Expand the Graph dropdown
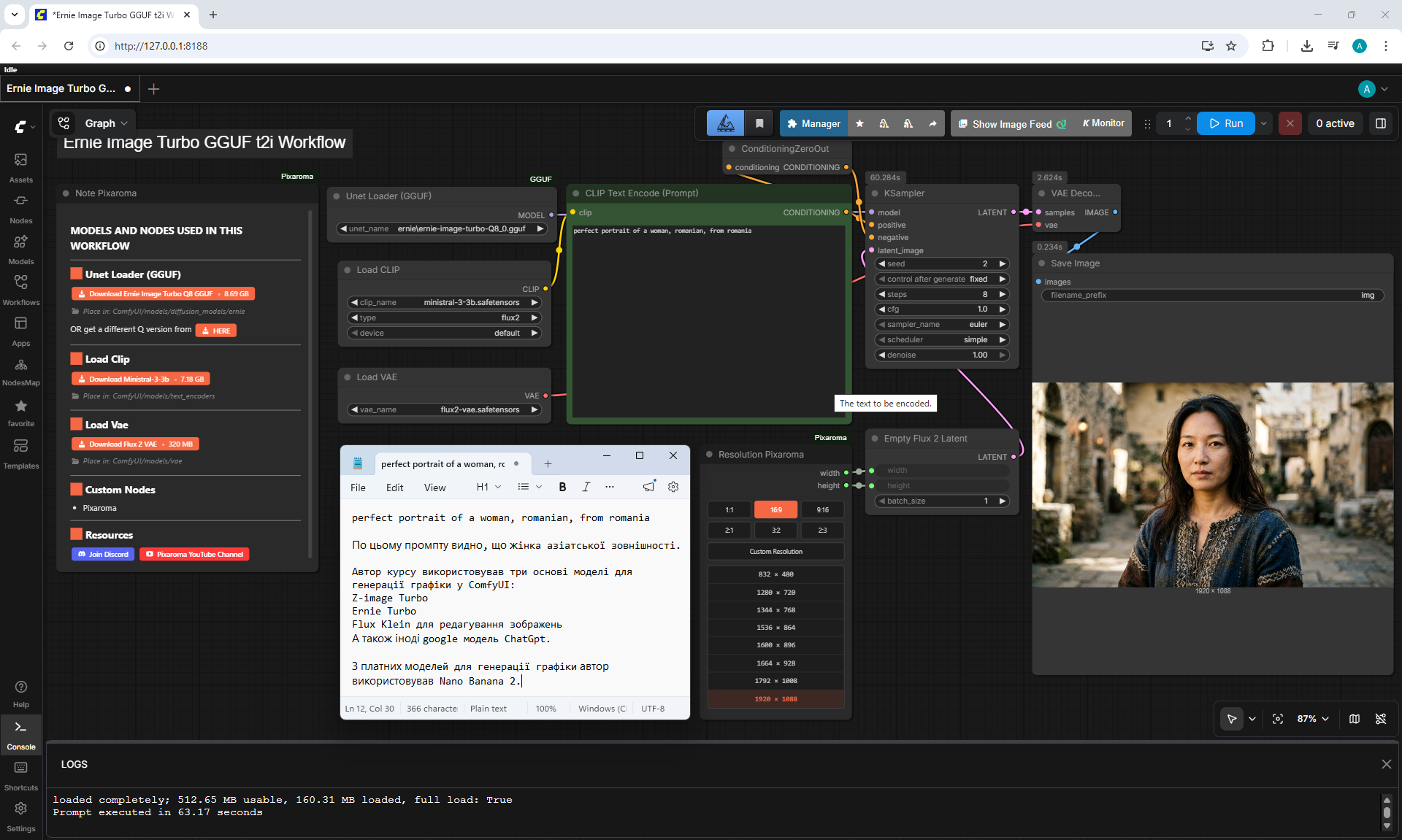 (x=106, y=123)
